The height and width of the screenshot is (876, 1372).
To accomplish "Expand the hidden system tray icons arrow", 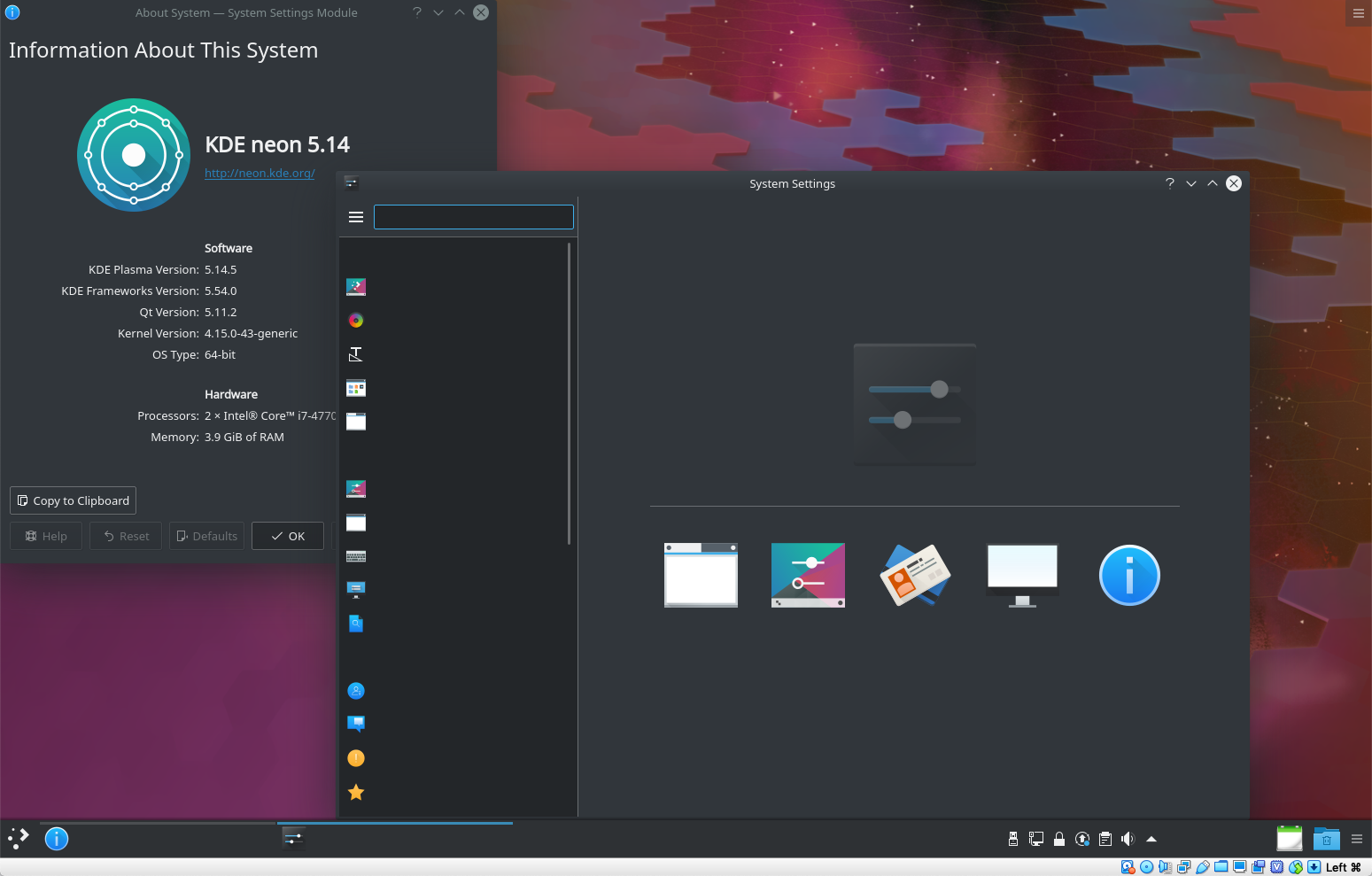I will coord(1151,839).
